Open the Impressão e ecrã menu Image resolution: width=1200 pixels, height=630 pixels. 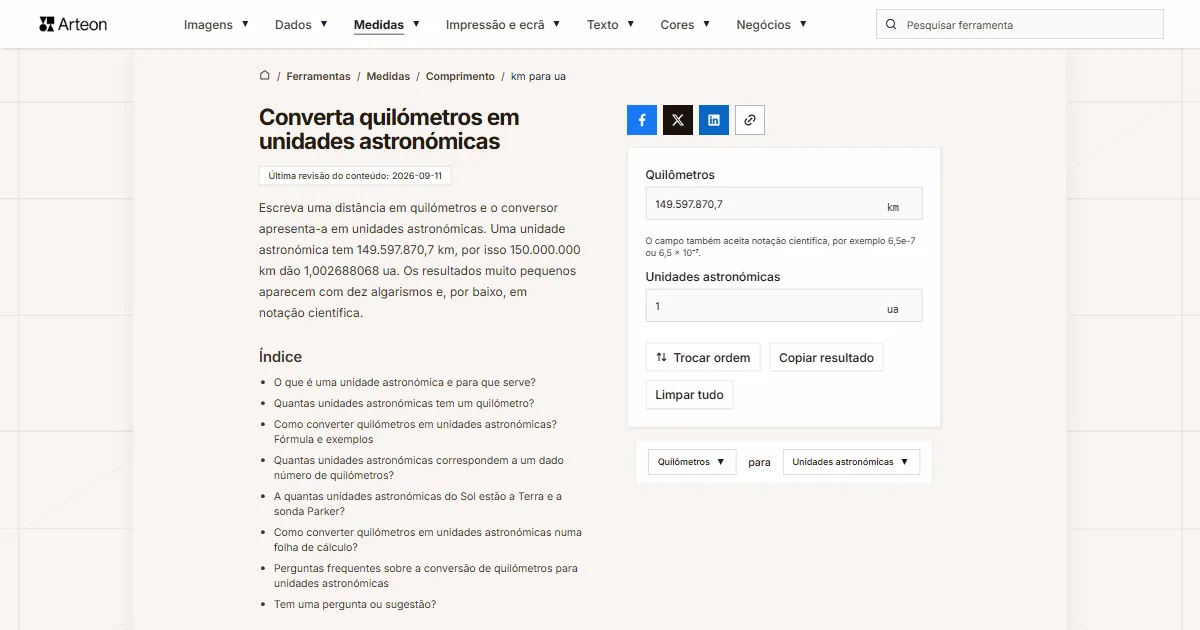503,25
